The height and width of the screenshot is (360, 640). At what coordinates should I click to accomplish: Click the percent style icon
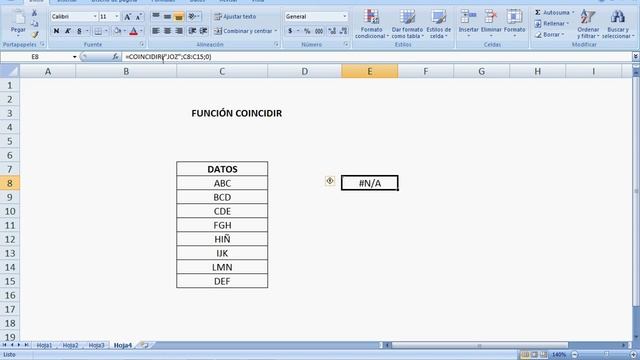click(x=307, y=31)
